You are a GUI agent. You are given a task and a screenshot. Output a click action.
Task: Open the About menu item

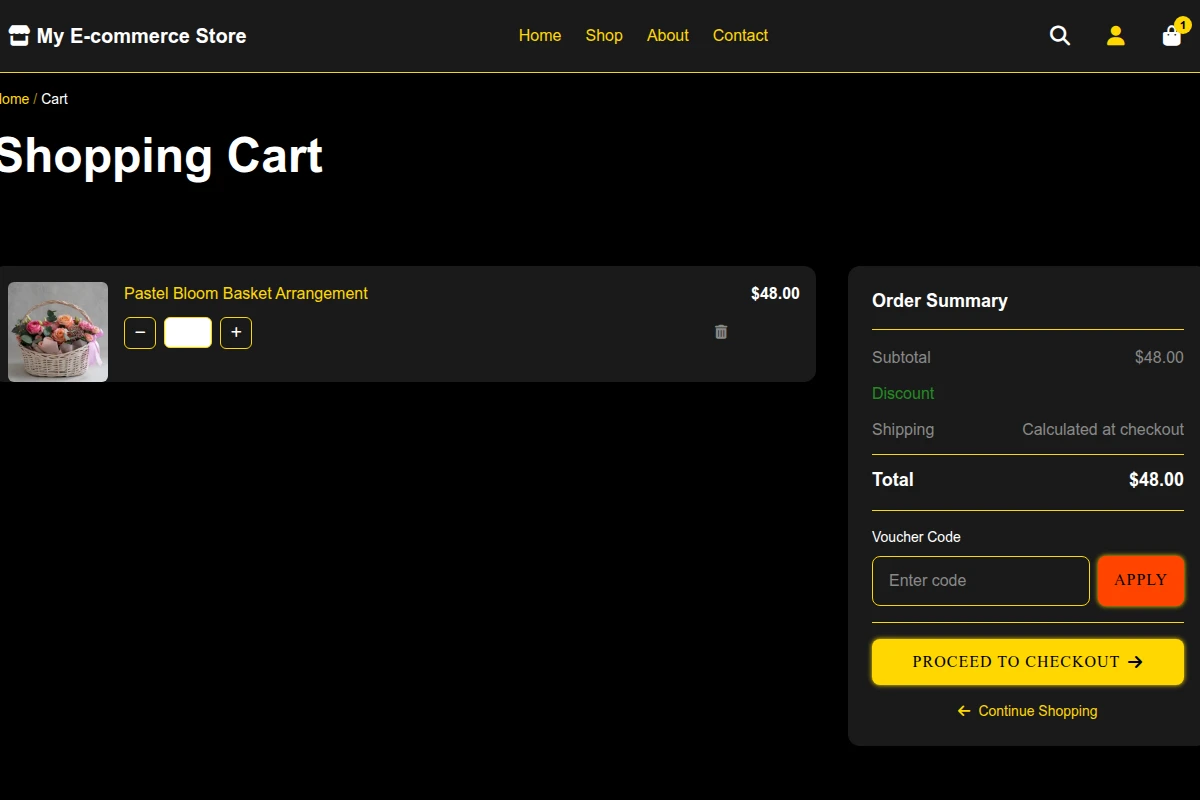pos(668,36)
